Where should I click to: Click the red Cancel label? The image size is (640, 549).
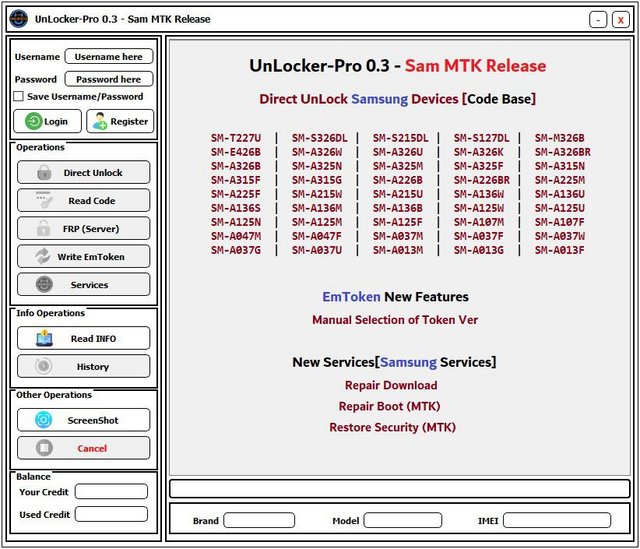(x=92, y=449)
